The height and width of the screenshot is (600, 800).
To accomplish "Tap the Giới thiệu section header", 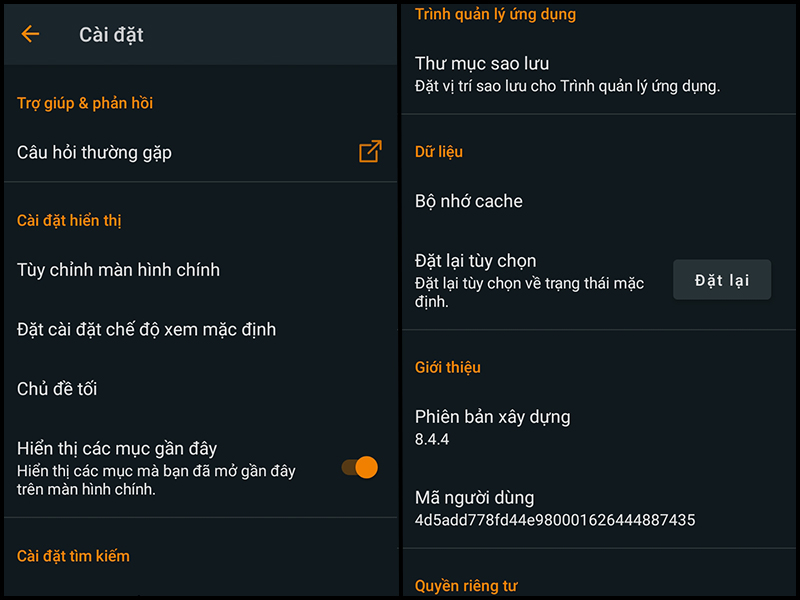I will coord(448,367).
